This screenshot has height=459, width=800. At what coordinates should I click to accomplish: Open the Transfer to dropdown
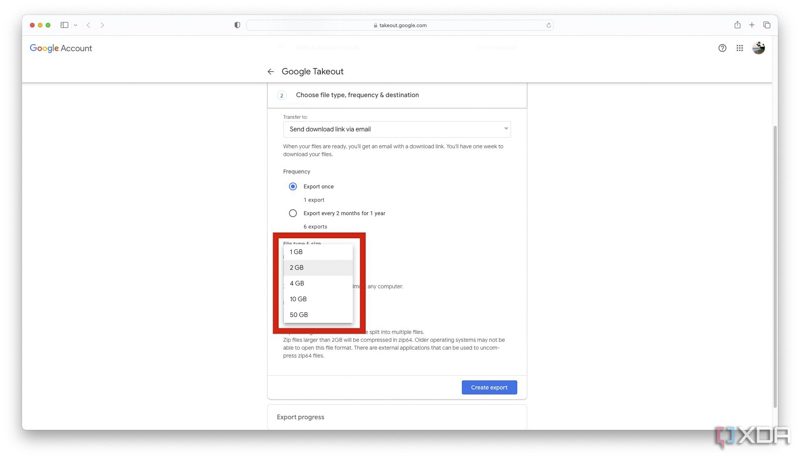[x=396, y=129]
